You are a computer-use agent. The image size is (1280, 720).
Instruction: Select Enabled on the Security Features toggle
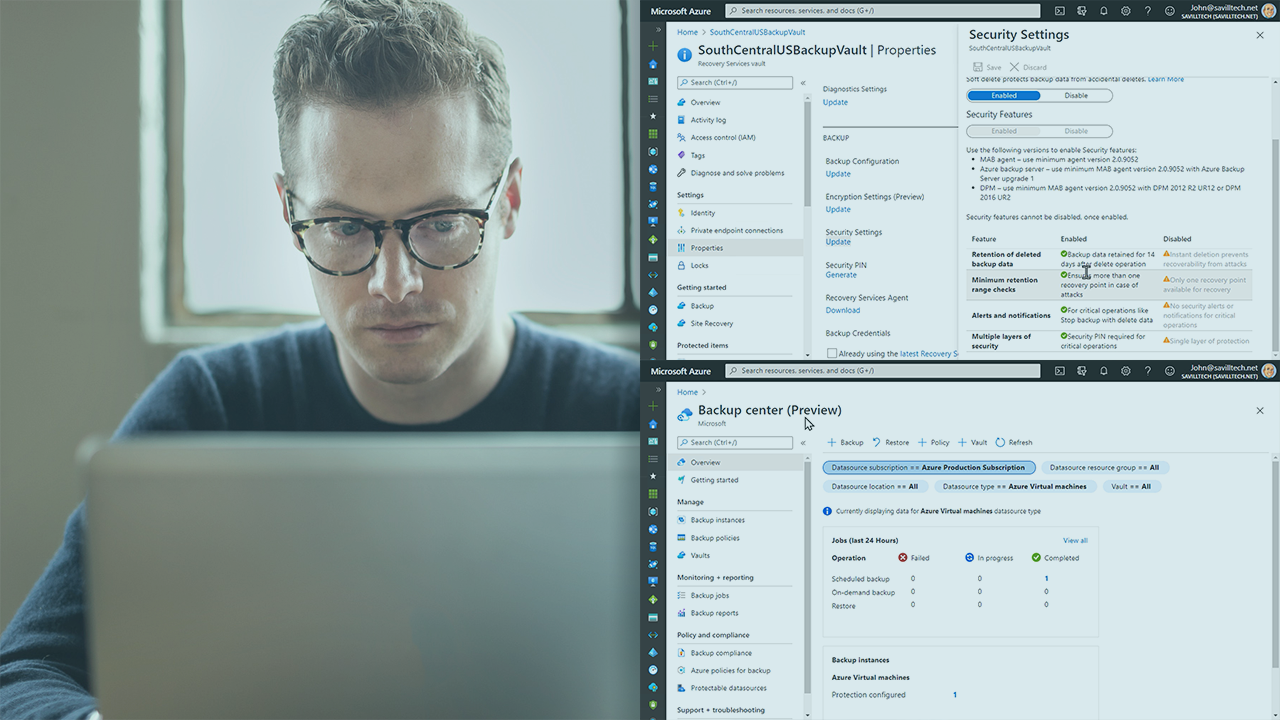click(1004, 131)
